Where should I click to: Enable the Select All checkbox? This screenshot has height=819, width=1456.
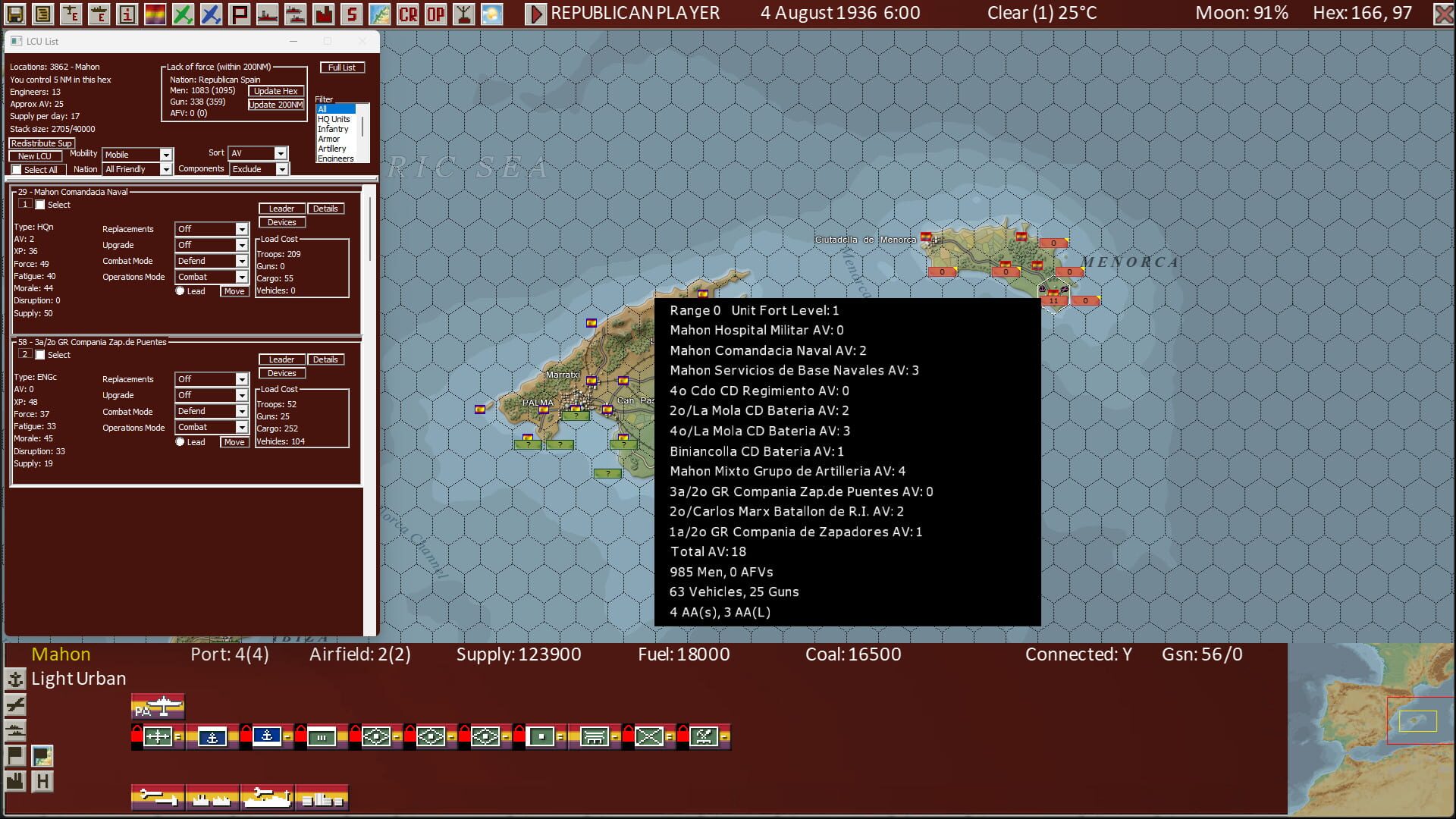(17, 170)
